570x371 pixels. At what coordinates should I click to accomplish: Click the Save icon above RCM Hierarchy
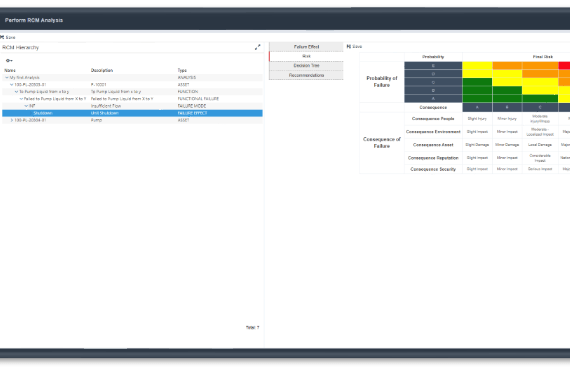coord(2,37)
